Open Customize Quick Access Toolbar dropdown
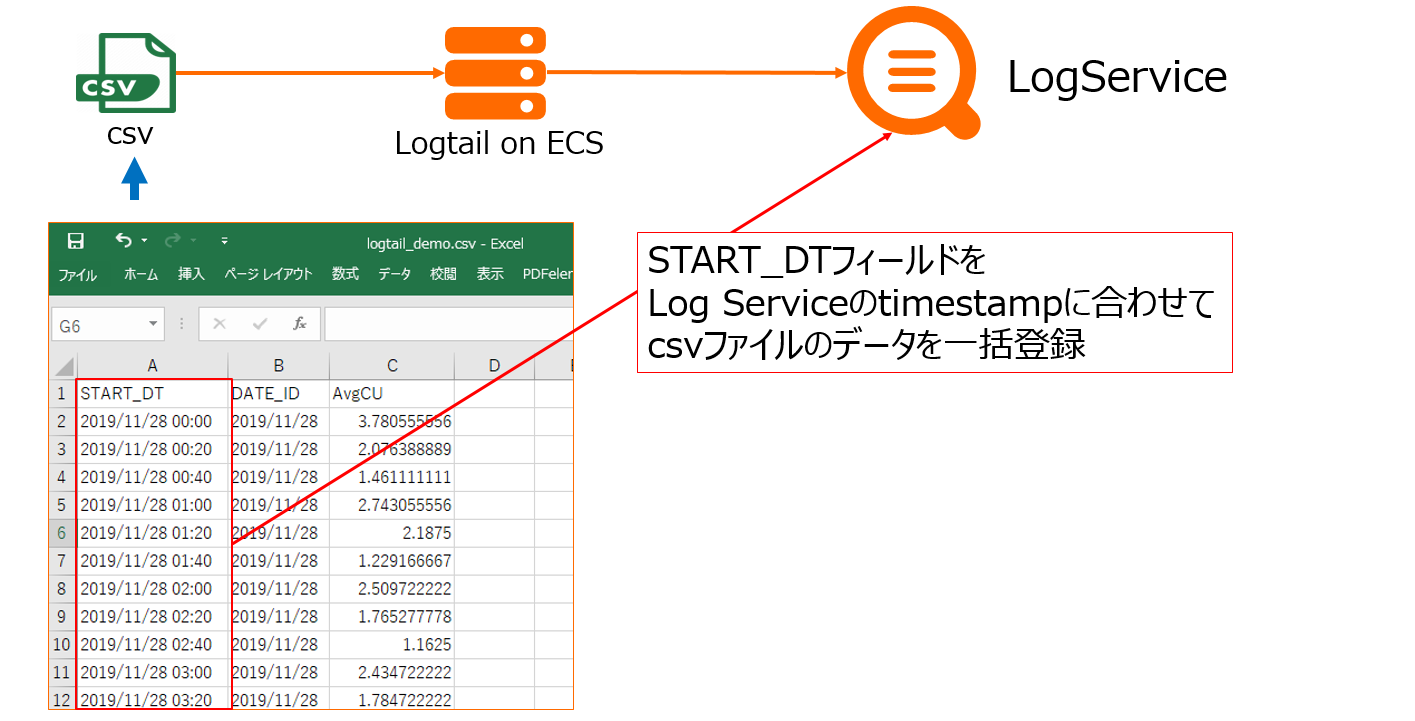The height and width of the screenshot is (721, 1415). (224, 241)
